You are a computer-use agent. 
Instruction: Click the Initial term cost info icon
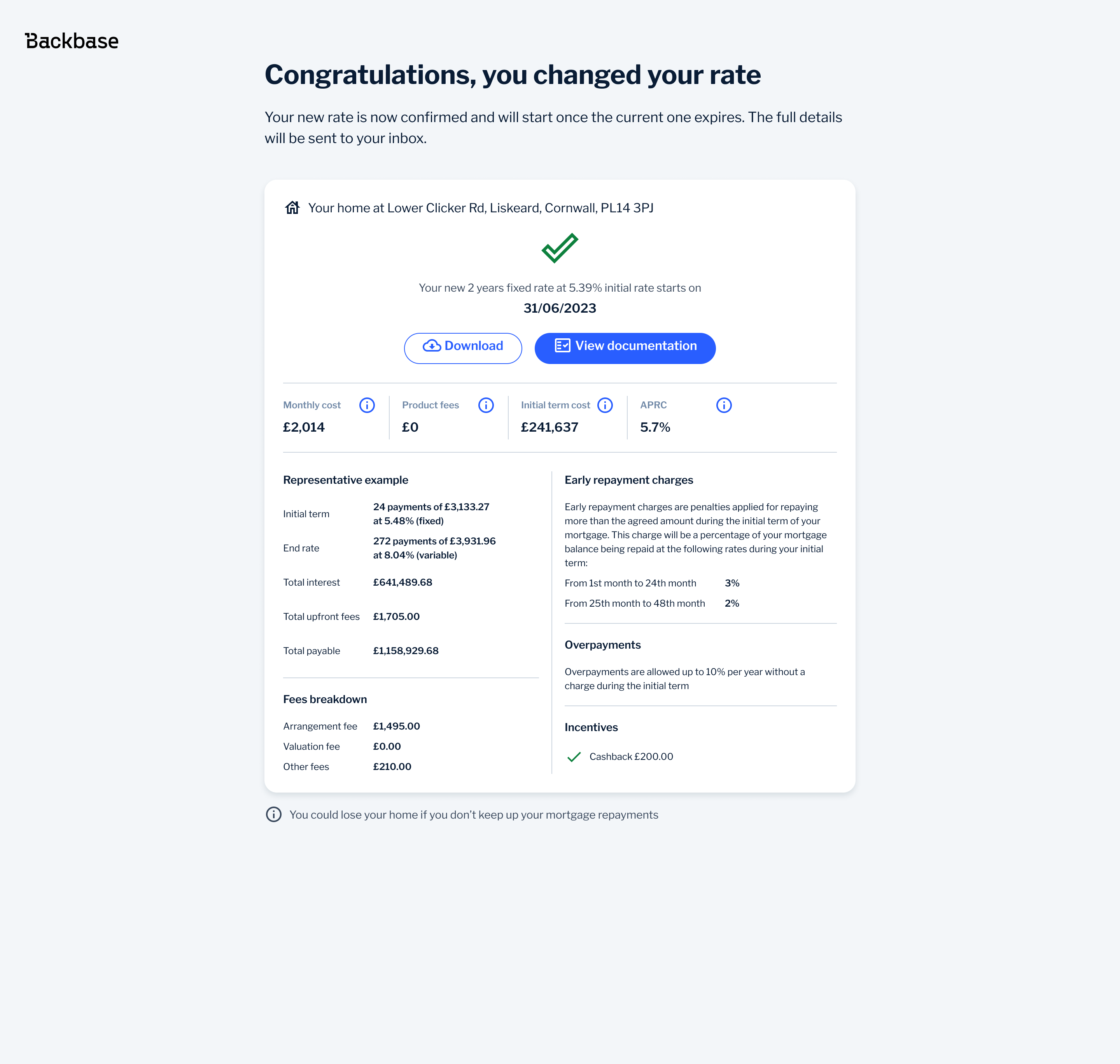point(605,405)
